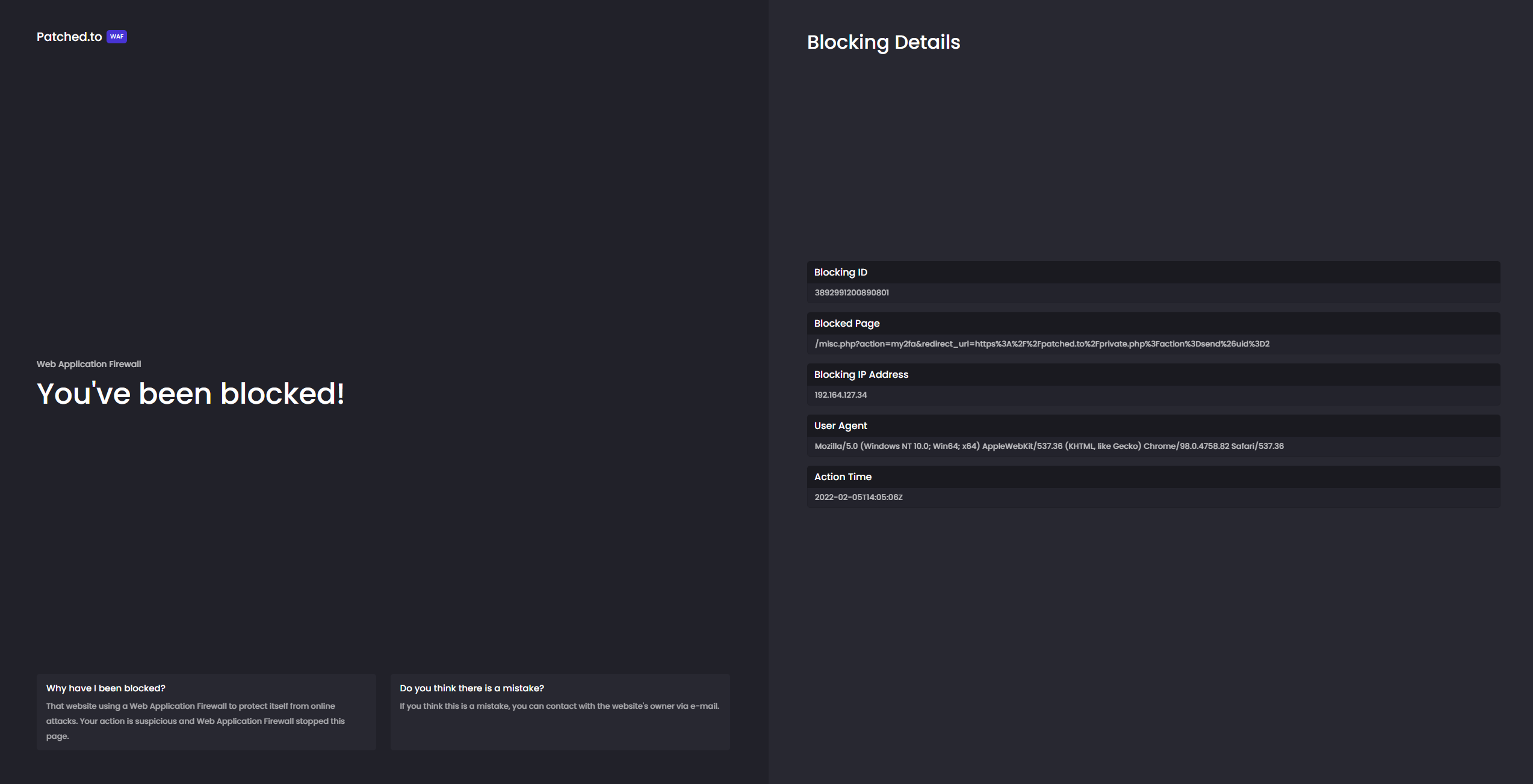This screenshot has width=1533, height=784.
Task: Click the "Why have I been blocked?" heading
Action: [x=105, y=688]
